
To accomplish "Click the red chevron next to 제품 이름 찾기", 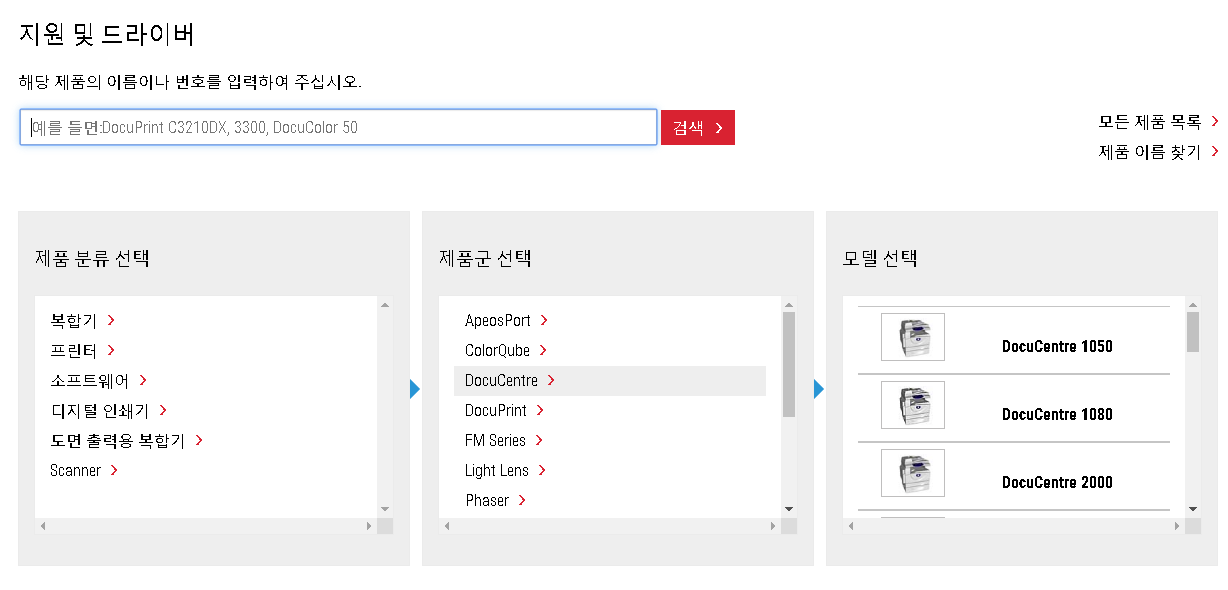I will coord(1215,152).
